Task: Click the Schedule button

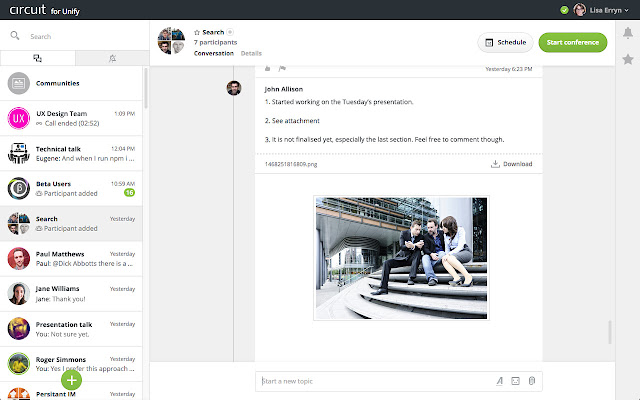Action: tap(504, 42)
